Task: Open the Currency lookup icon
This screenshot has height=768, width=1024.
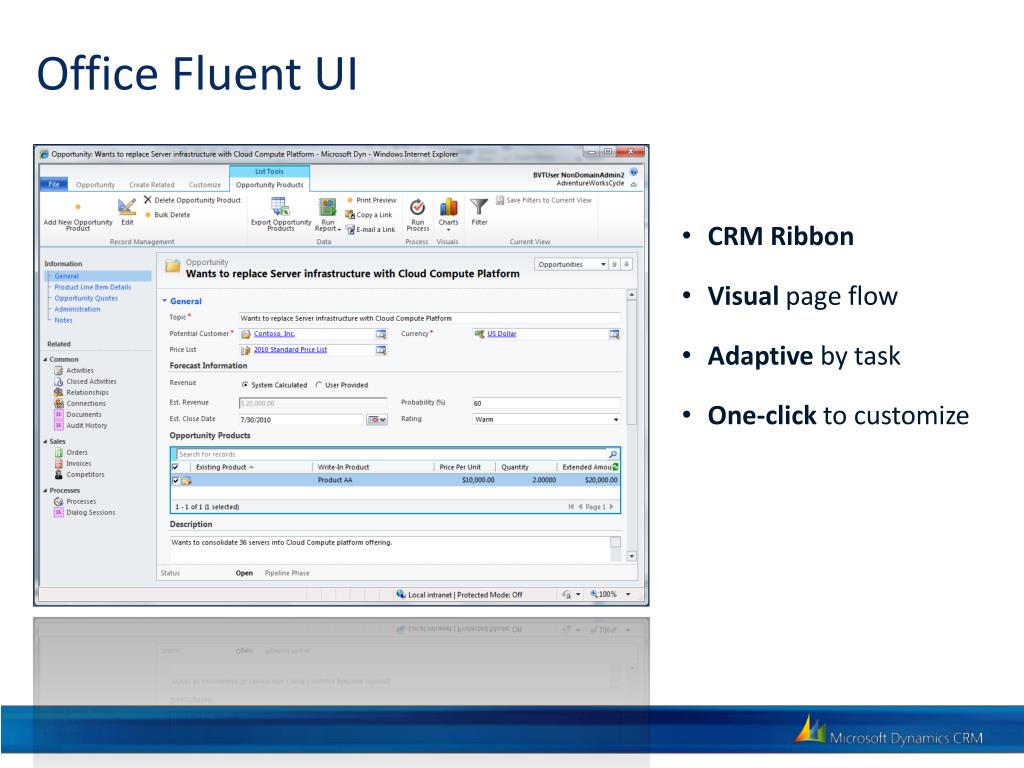Action: (x=614, y=334)
